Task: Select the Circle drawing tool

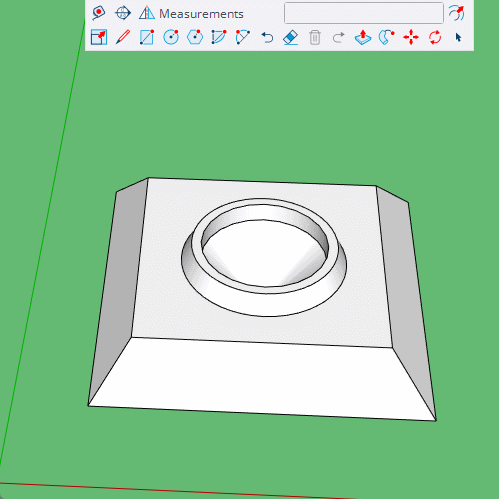Action: point(171,37)
